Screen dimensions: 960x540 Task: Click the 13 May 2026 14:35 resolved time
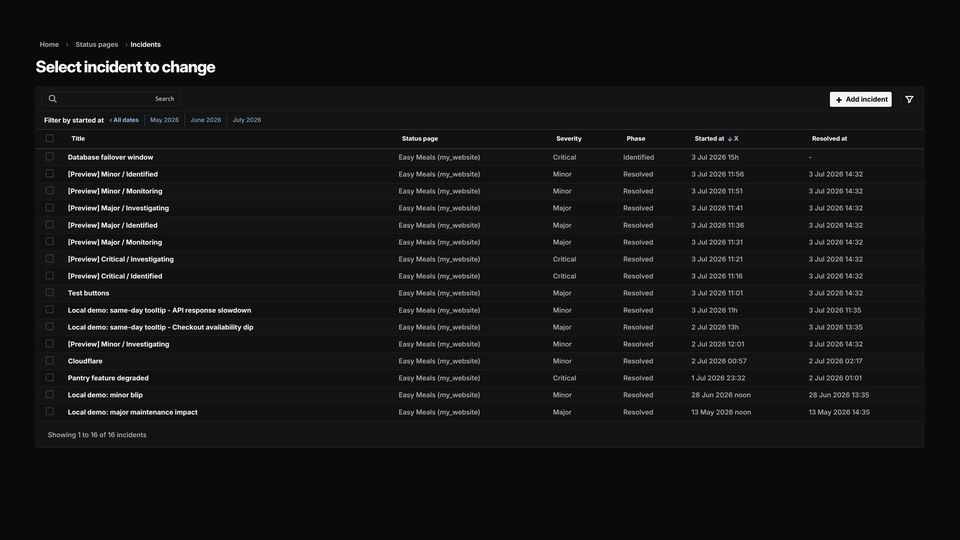click(839, 412)
